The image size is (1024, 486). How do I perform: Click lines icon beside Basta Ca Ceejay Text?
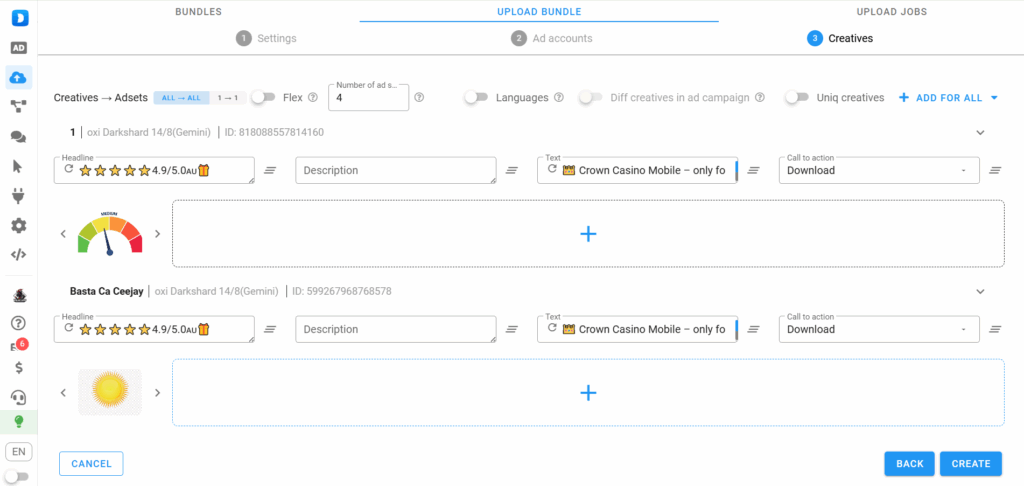click(x=754, y=329)
